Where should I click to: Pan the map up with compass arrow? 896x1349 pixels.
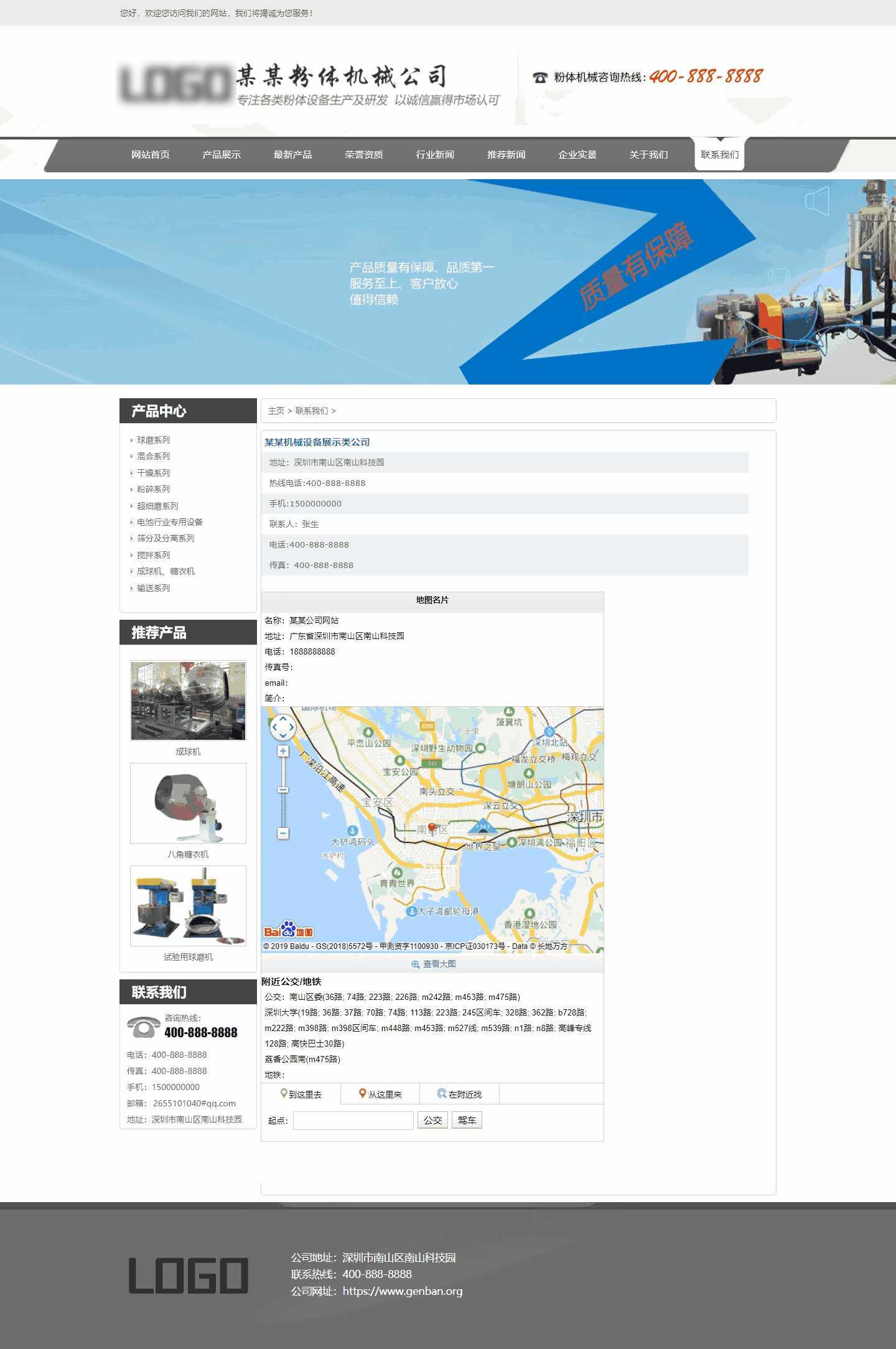pyautogui.click(x=283, y=719)
